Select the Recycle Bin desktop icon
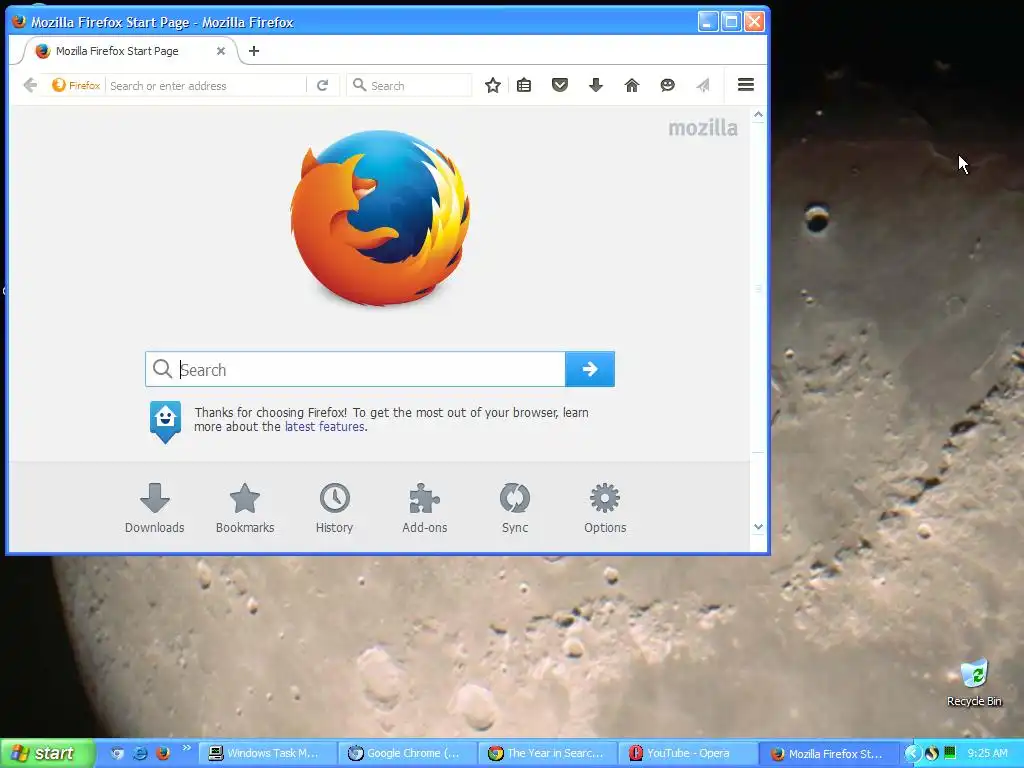Viewport: 1024px width, 768px height. click(x=974, y=682)
